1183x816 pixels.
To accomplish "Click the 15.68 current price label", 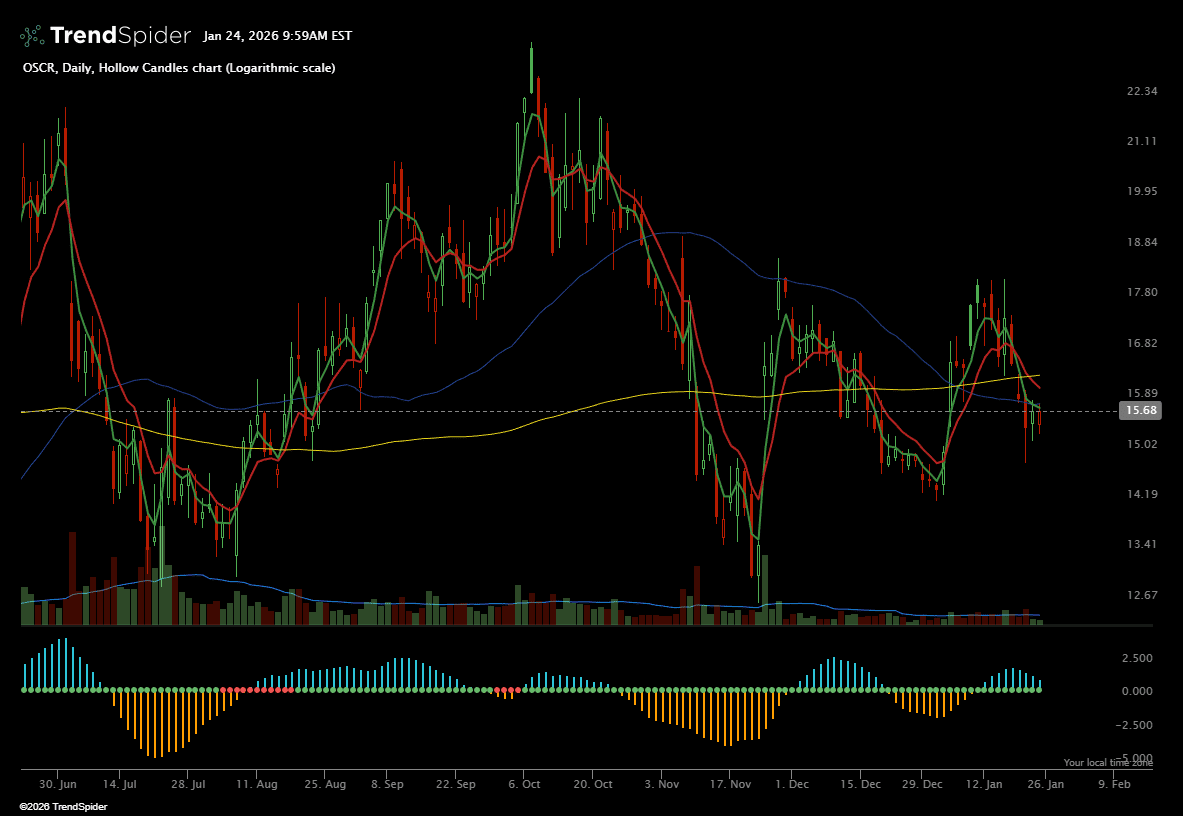I will click(x=1141, y=411).
